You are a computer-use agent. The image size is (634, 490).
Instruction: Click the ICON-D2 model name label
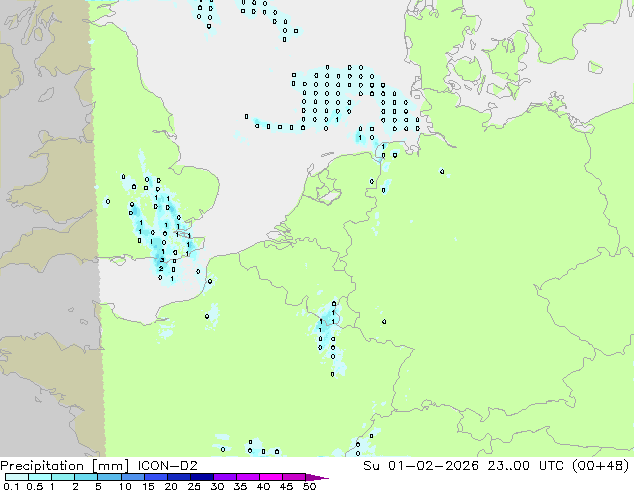[x=167, y=466]
